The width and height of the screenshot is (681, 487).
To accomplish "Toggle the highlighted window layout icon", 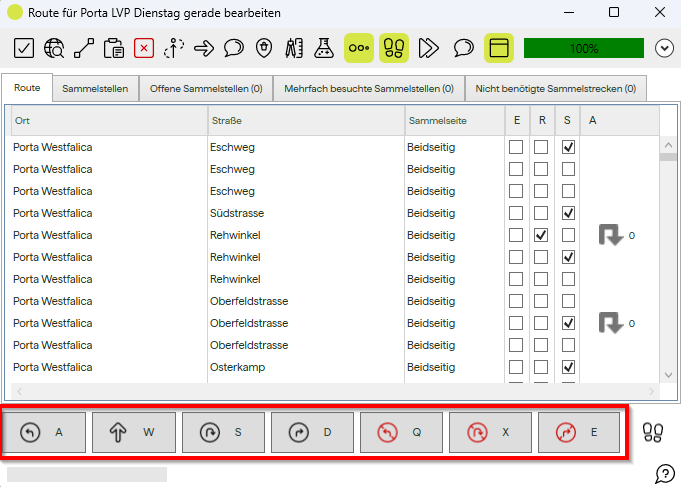I will (x=499, y=47).
